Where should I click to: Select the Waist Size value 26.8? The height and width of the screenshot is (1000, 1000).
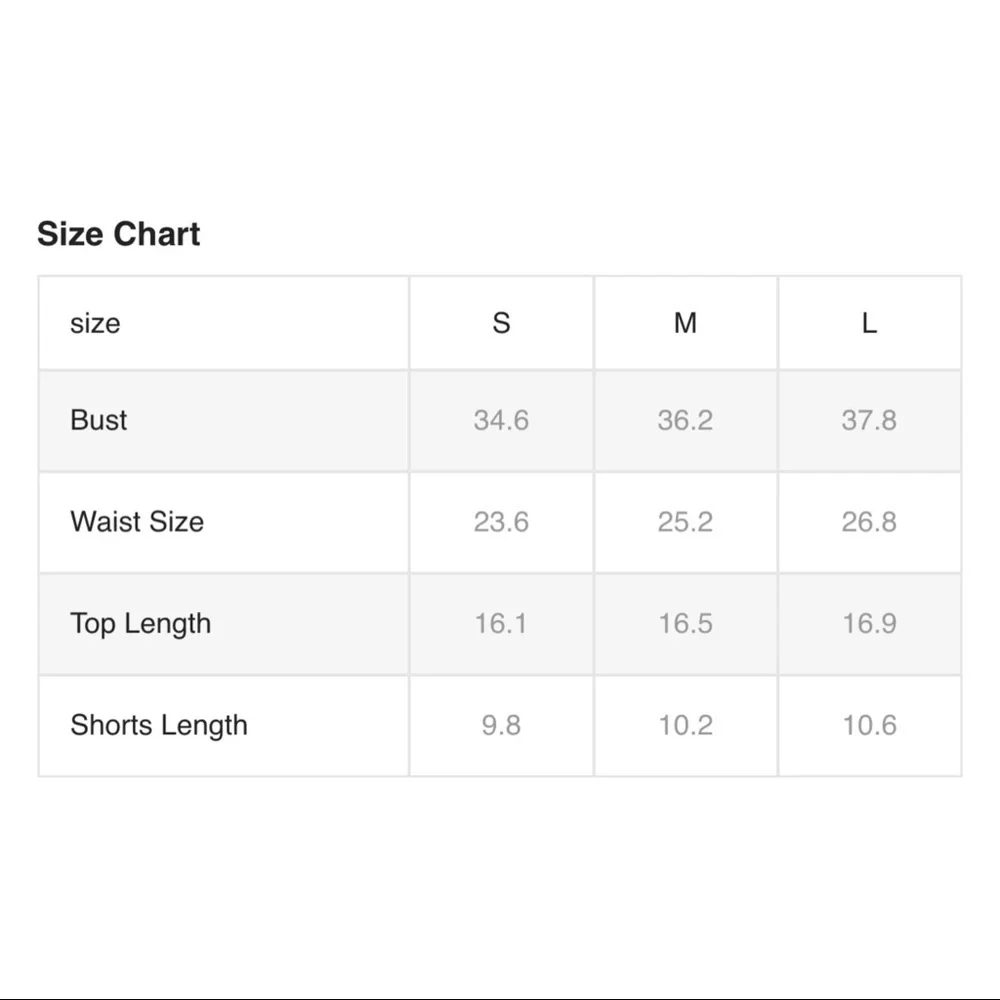[x=869, y=522]
